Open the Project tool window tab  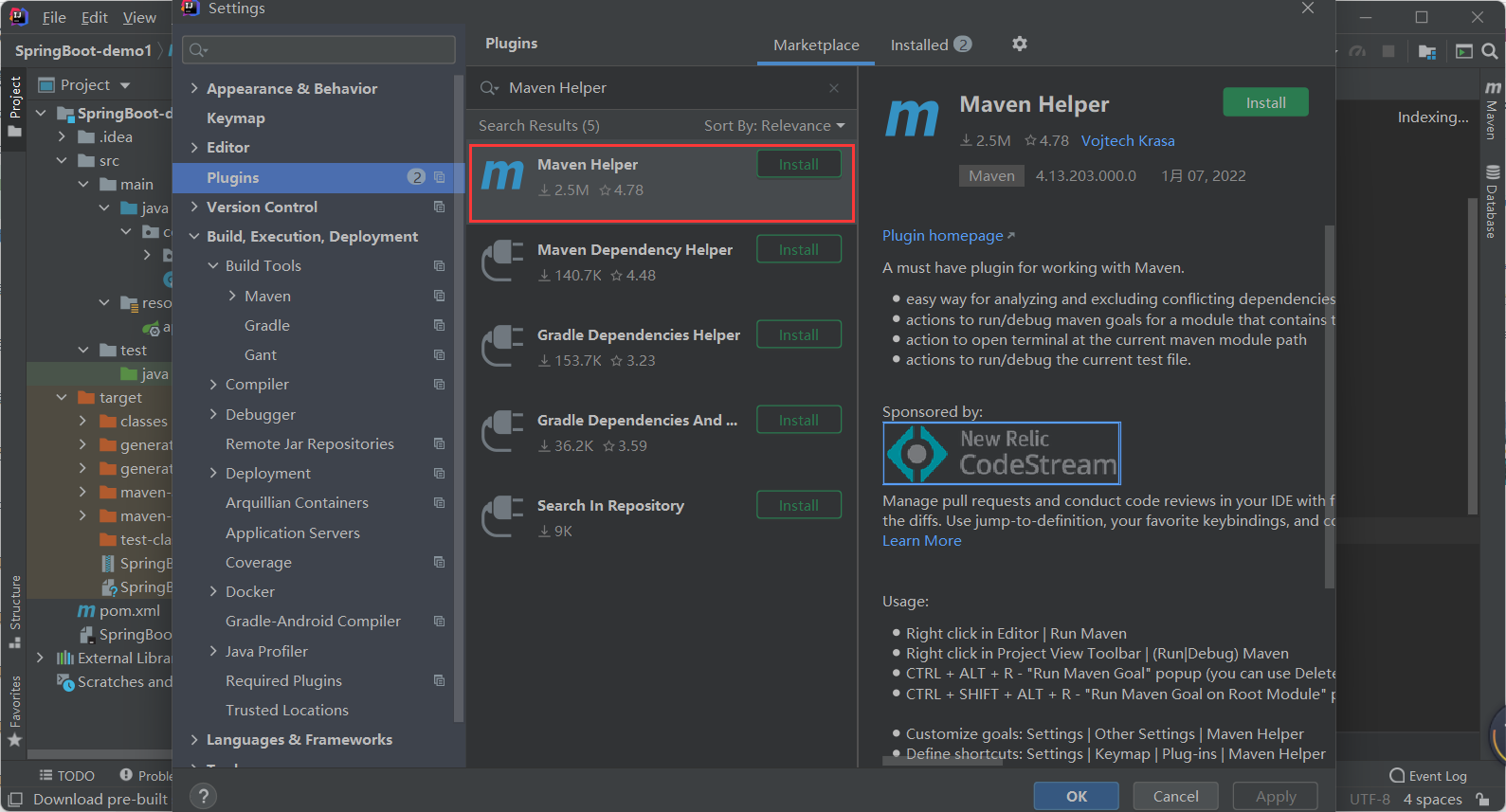pyautogui.click(x=14, y=106)
